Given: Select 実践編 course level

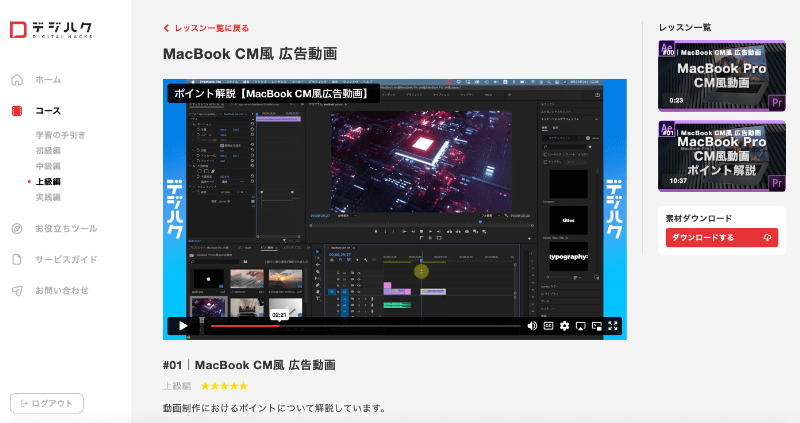Looking at the screenshot, I should [x=48, y=197].
